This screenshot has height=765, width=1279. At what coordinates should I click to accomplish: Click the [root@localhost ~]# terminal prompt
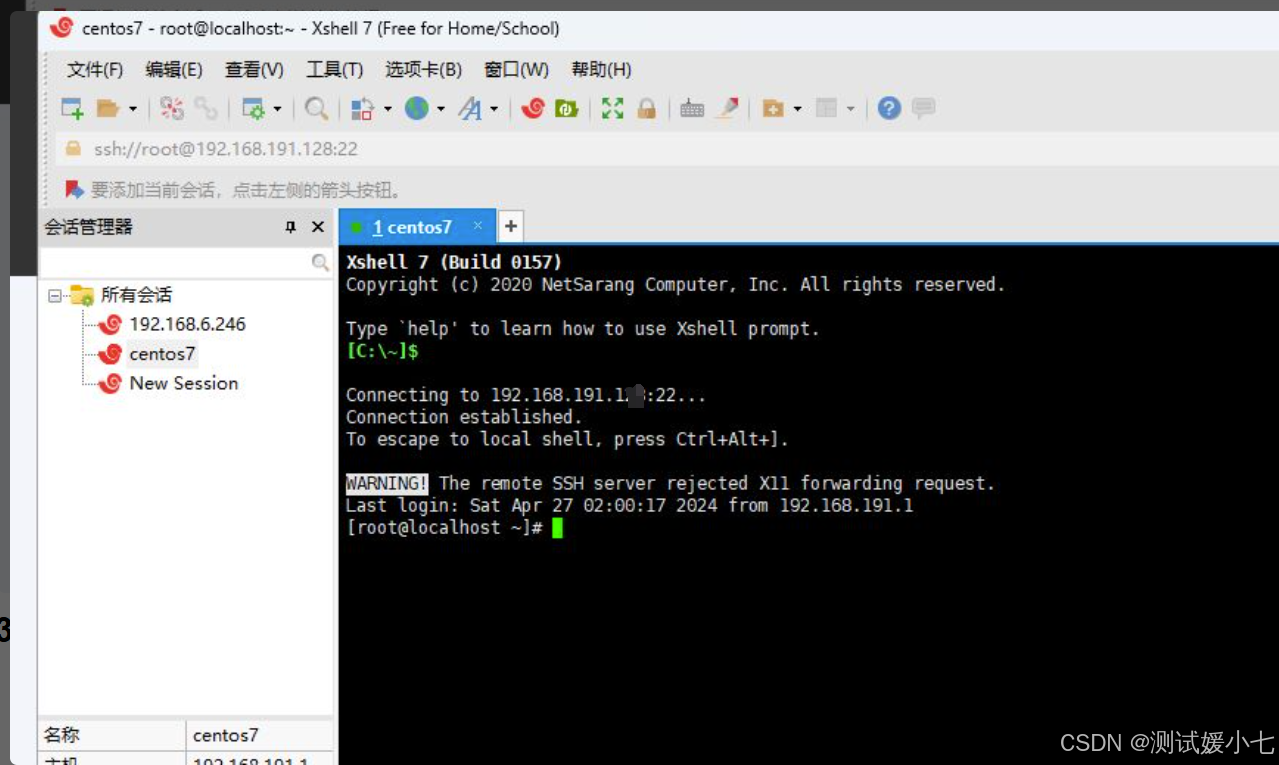click(445, 527)
